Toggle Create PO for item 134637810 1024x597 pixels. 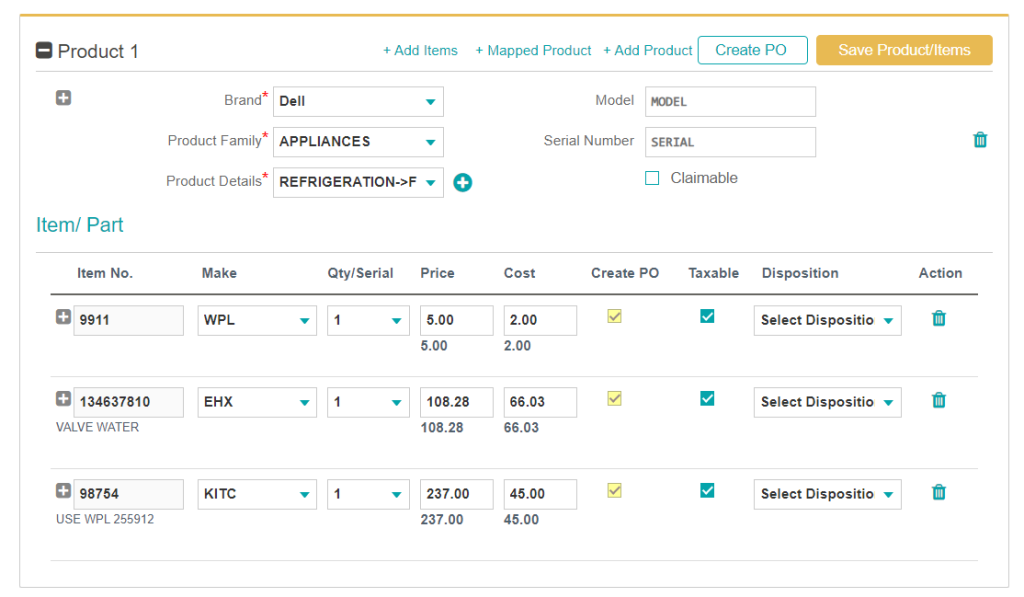click(x=615, y=398)
